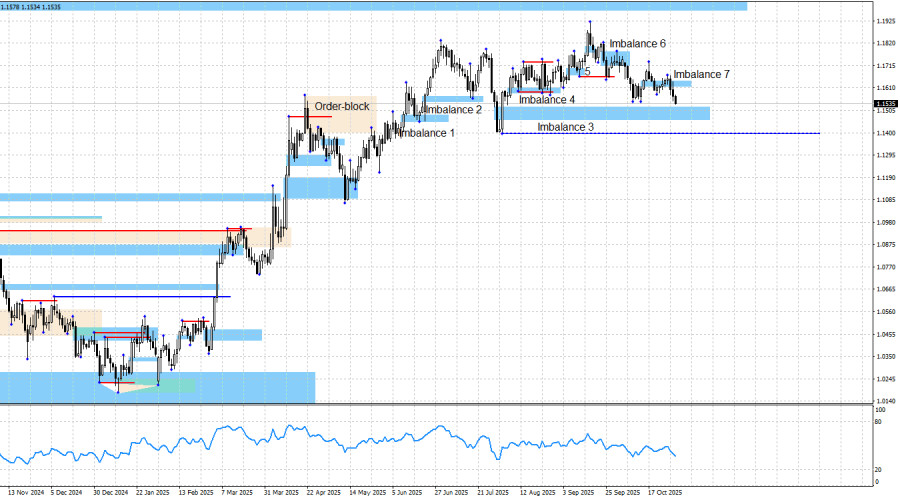The height and width of the screenshot is (500, 900).
Task: Click the 12 Aug 2025 date label
Action: pos(538,493)
